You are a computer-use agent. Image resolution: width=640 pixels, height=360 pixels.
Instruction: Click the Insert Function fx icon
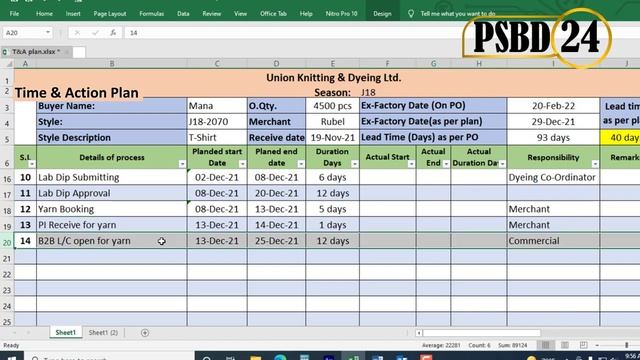click(113, 33)
